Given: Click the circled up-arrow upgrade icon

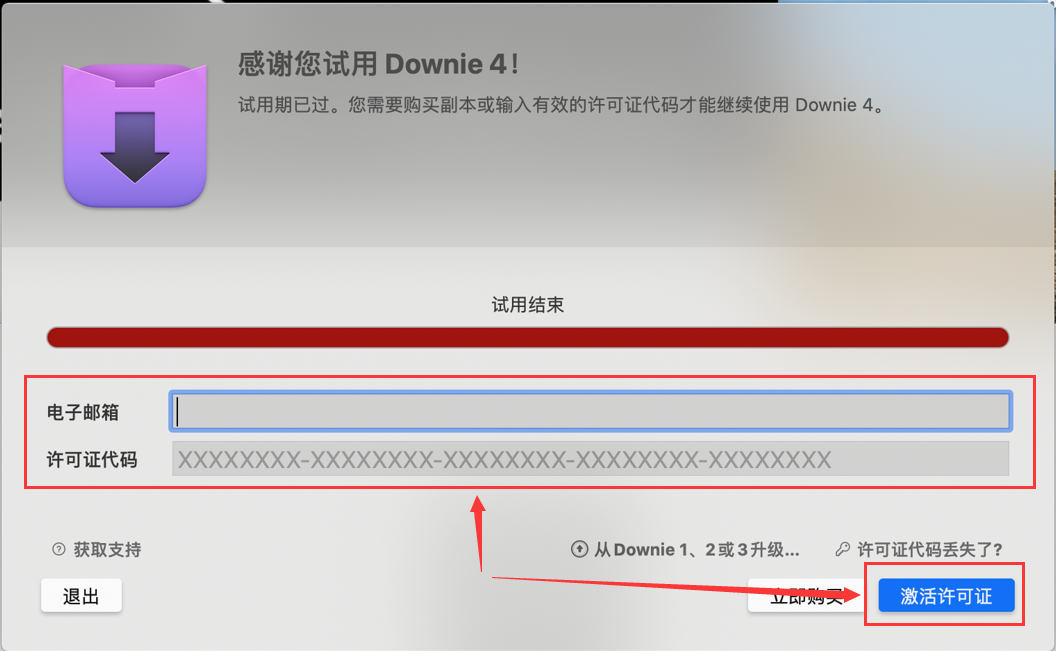Looking at the screenshot, I should click(579, 549).
